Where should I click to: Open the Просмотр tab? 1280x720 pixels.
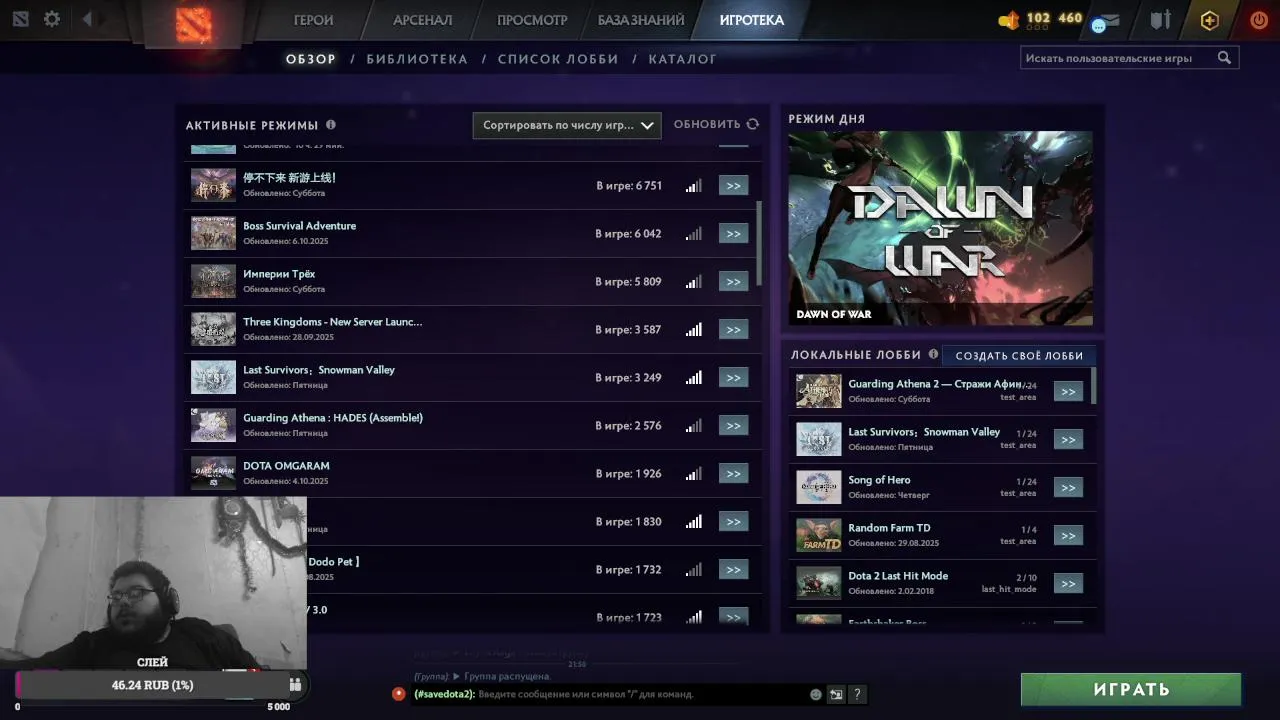click(532, 20)
